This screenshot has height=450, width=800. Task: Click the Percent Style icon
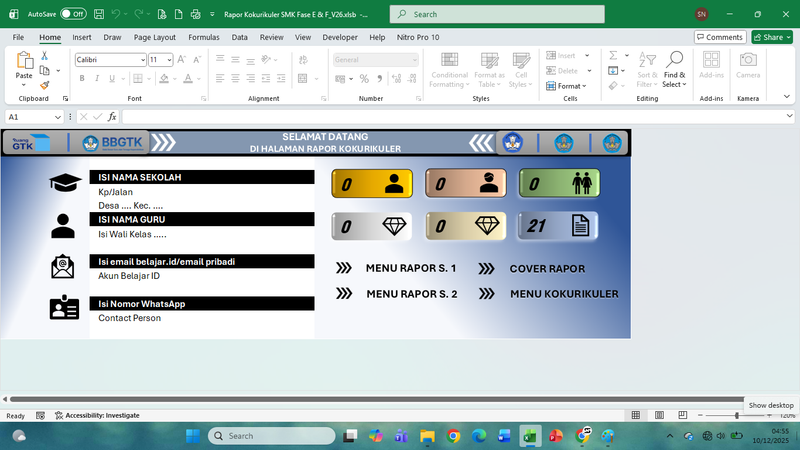pyautogui.click(x=364, y=79)
